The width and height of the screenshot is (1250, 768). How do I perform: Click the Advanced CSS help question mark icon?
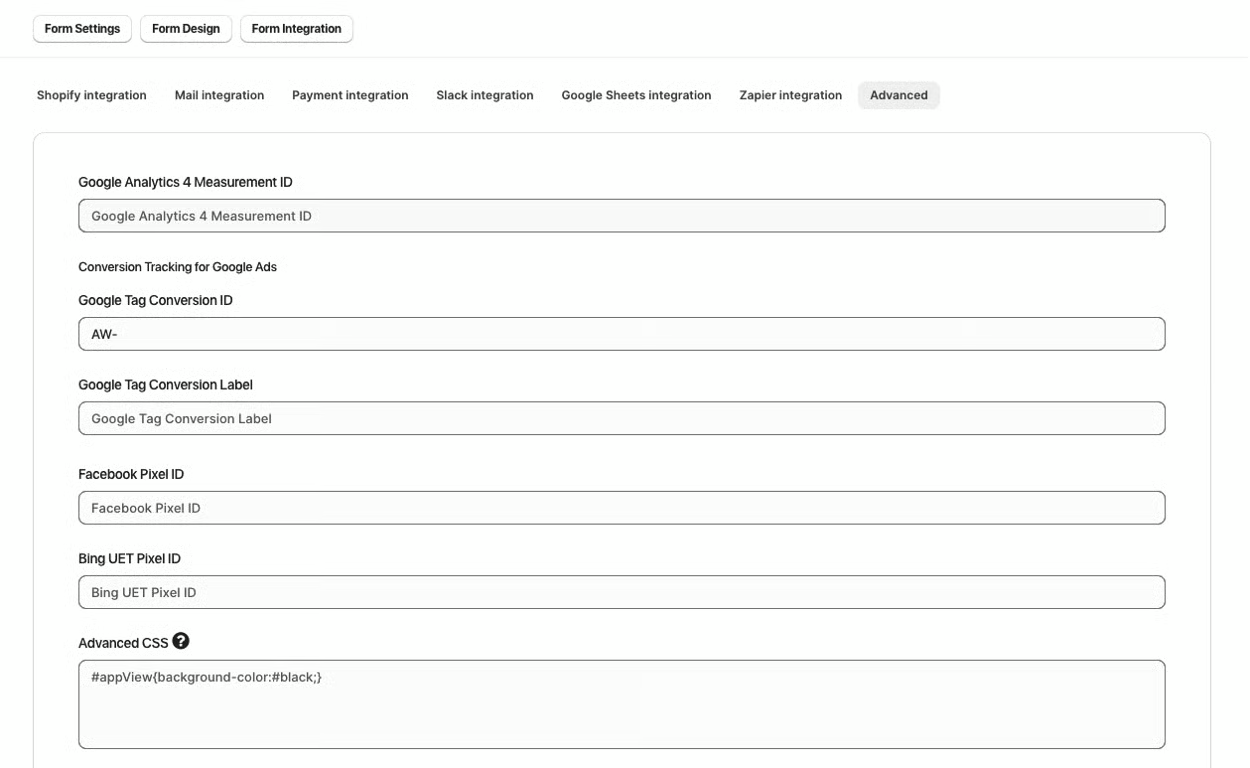pos(181,641)
